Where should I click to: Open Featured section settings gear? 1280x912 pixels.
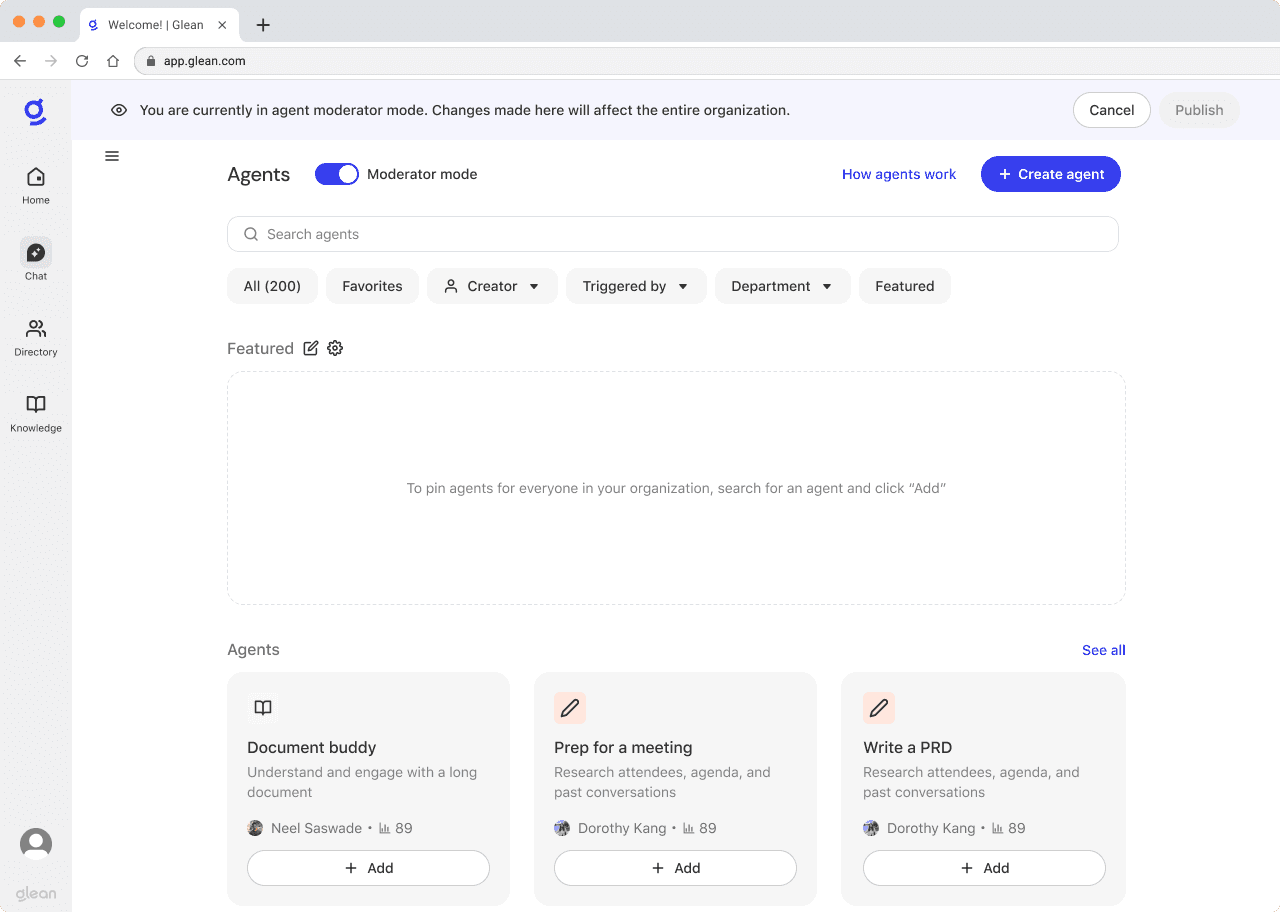click(x=335, y=348)
